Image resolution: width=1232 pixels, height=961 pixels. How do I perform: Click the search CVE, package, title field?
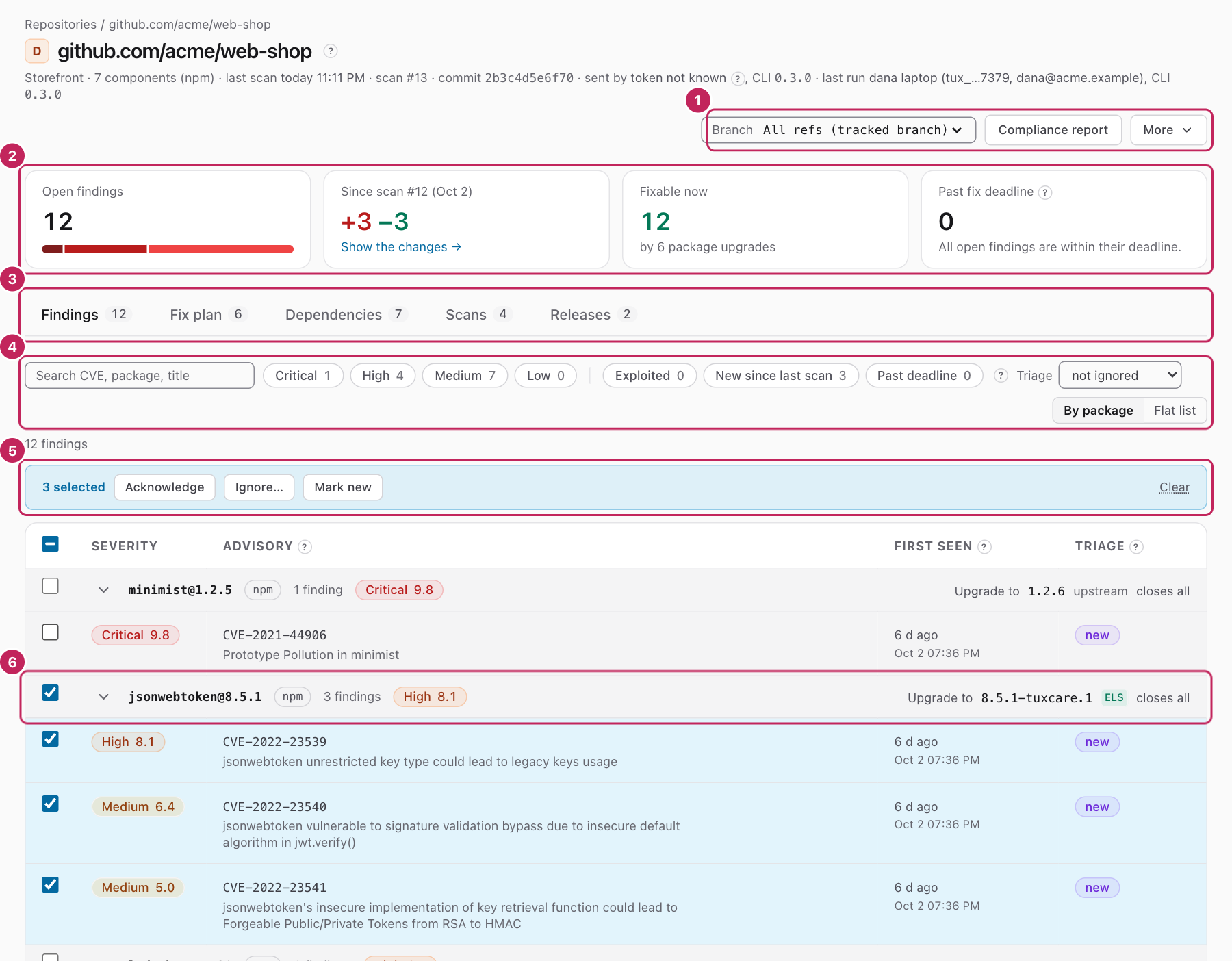pos(140,375)
